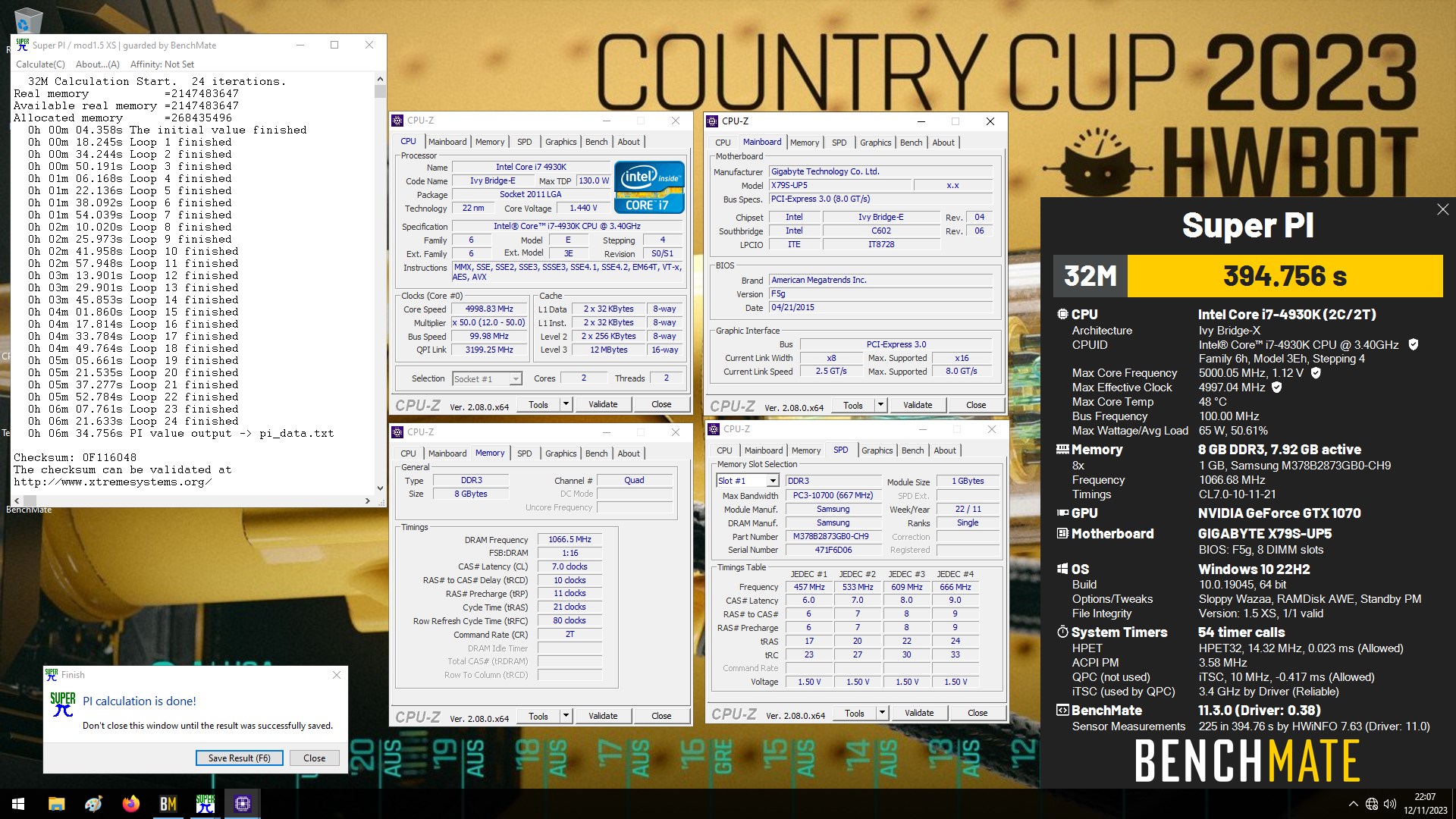Click Save Result (F6) button

point(240,758)
